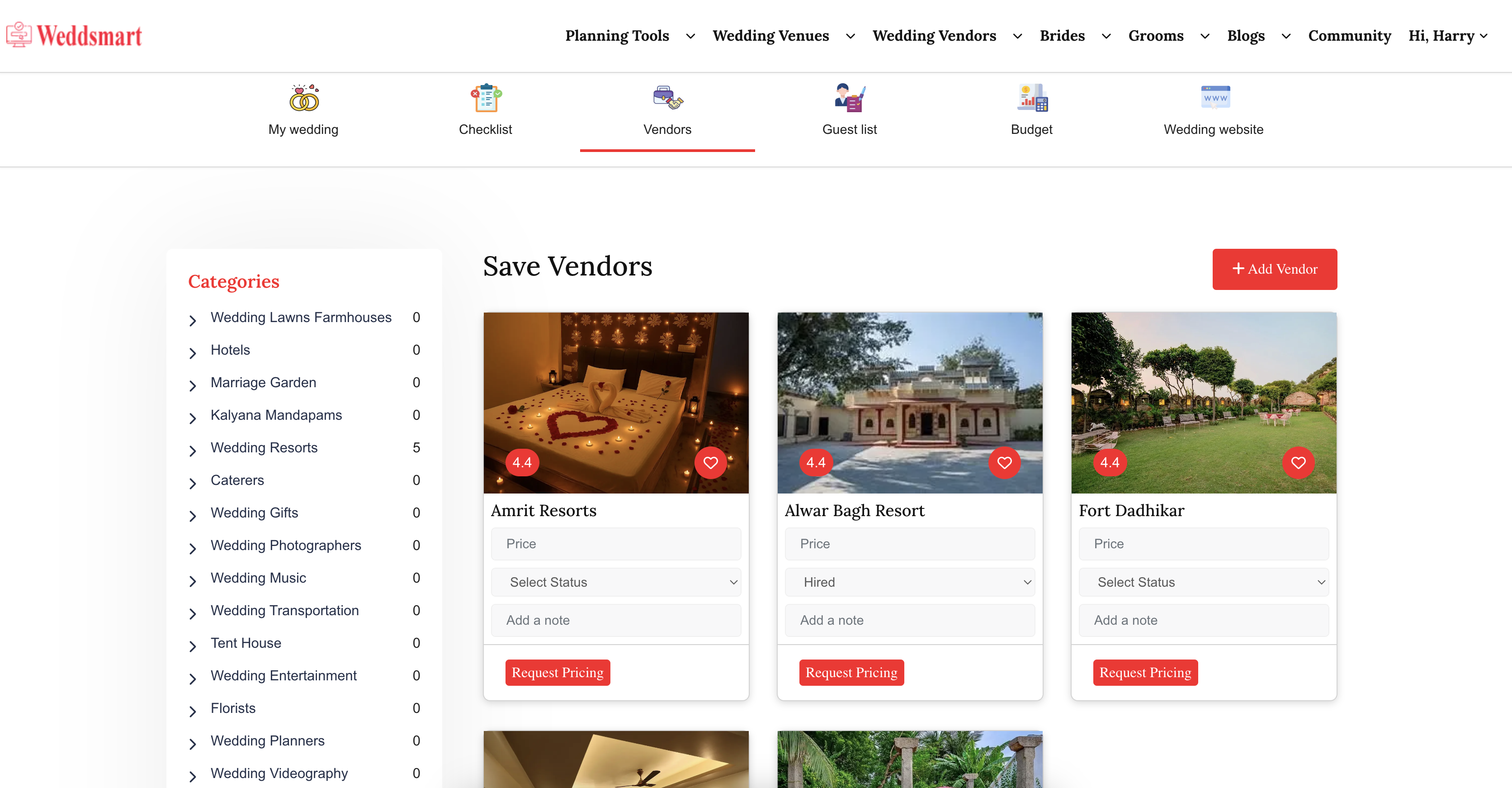The image size is (1512, 788).
Task: Open the Wedding Vendors menu
Action: tap(947, 36)
